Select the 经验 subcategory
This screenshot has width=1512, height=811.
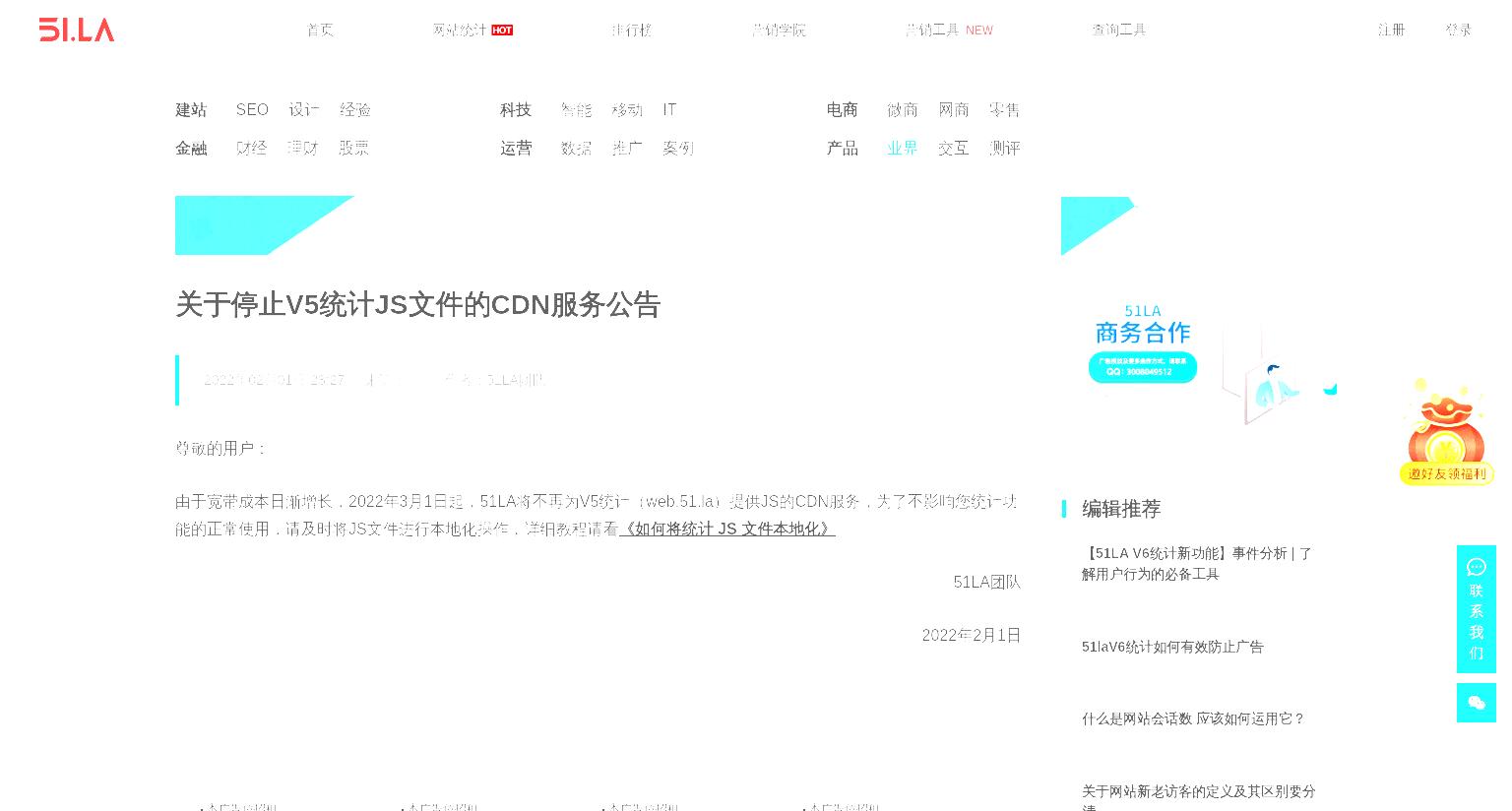click(x=355, y=109)
